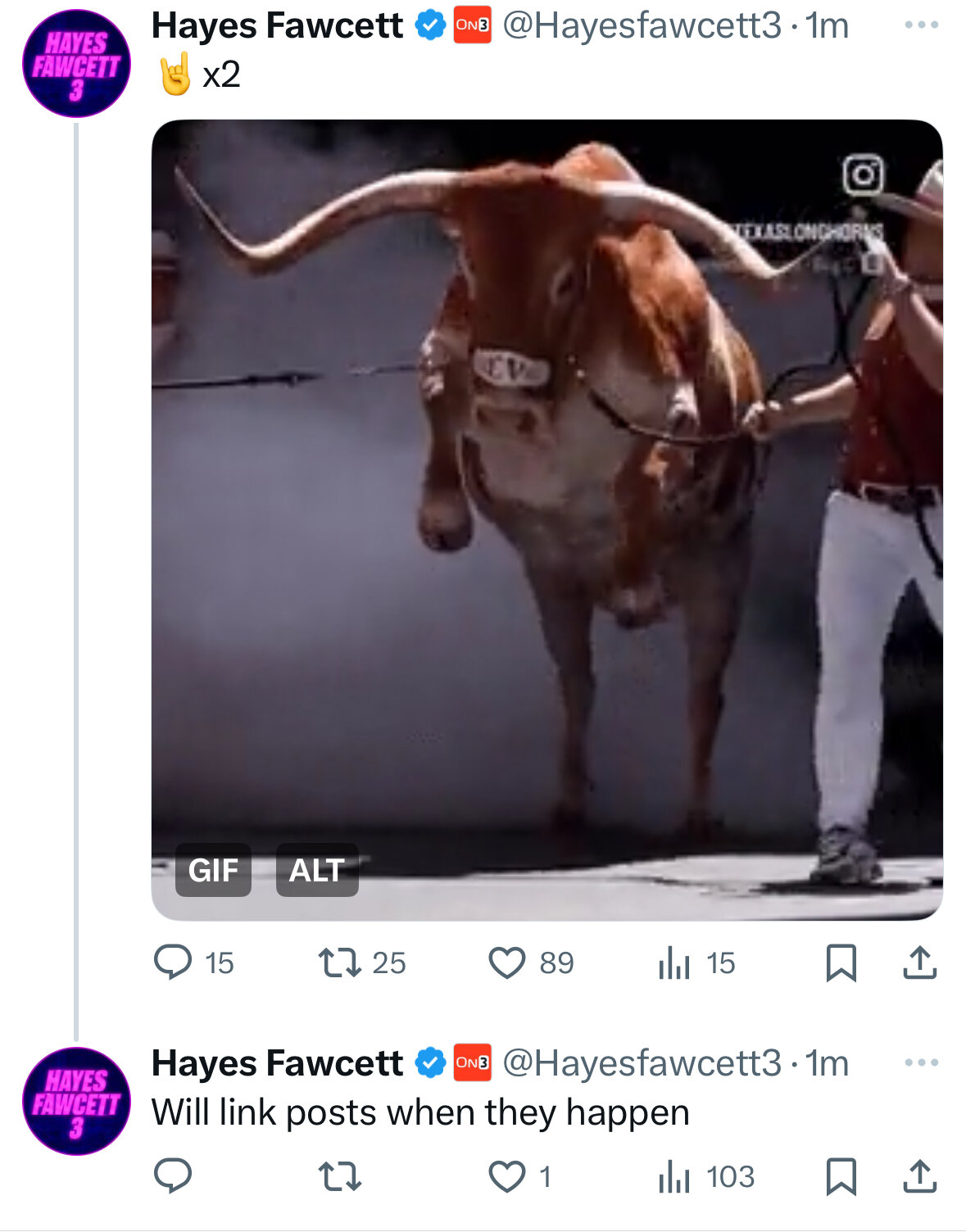Open the longhorn GIF media
Screen dimensions: 966x1232
coord(546,519)
